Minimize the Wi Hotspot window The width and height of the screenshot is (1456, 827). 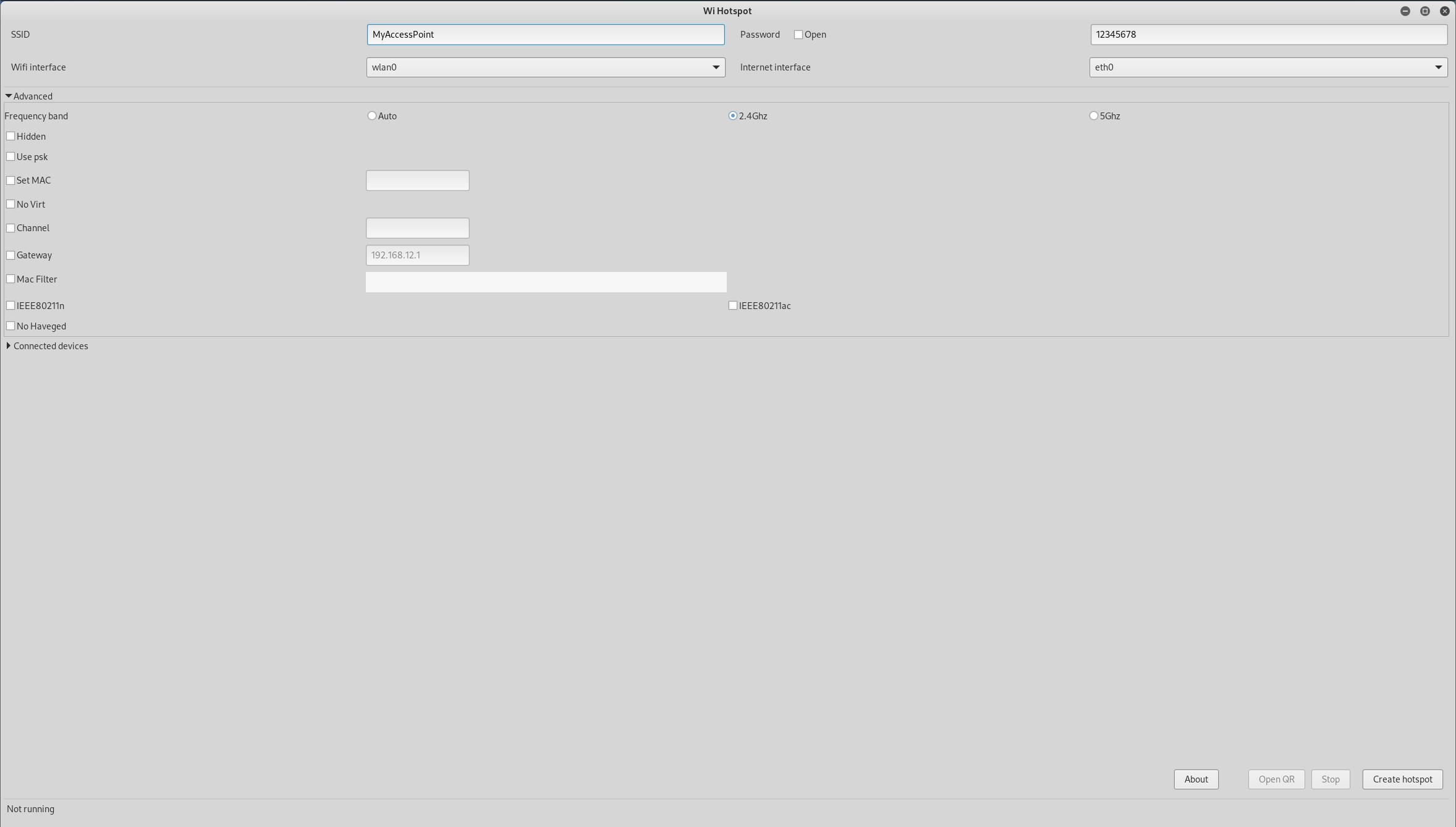click(x=1405, y=11)
